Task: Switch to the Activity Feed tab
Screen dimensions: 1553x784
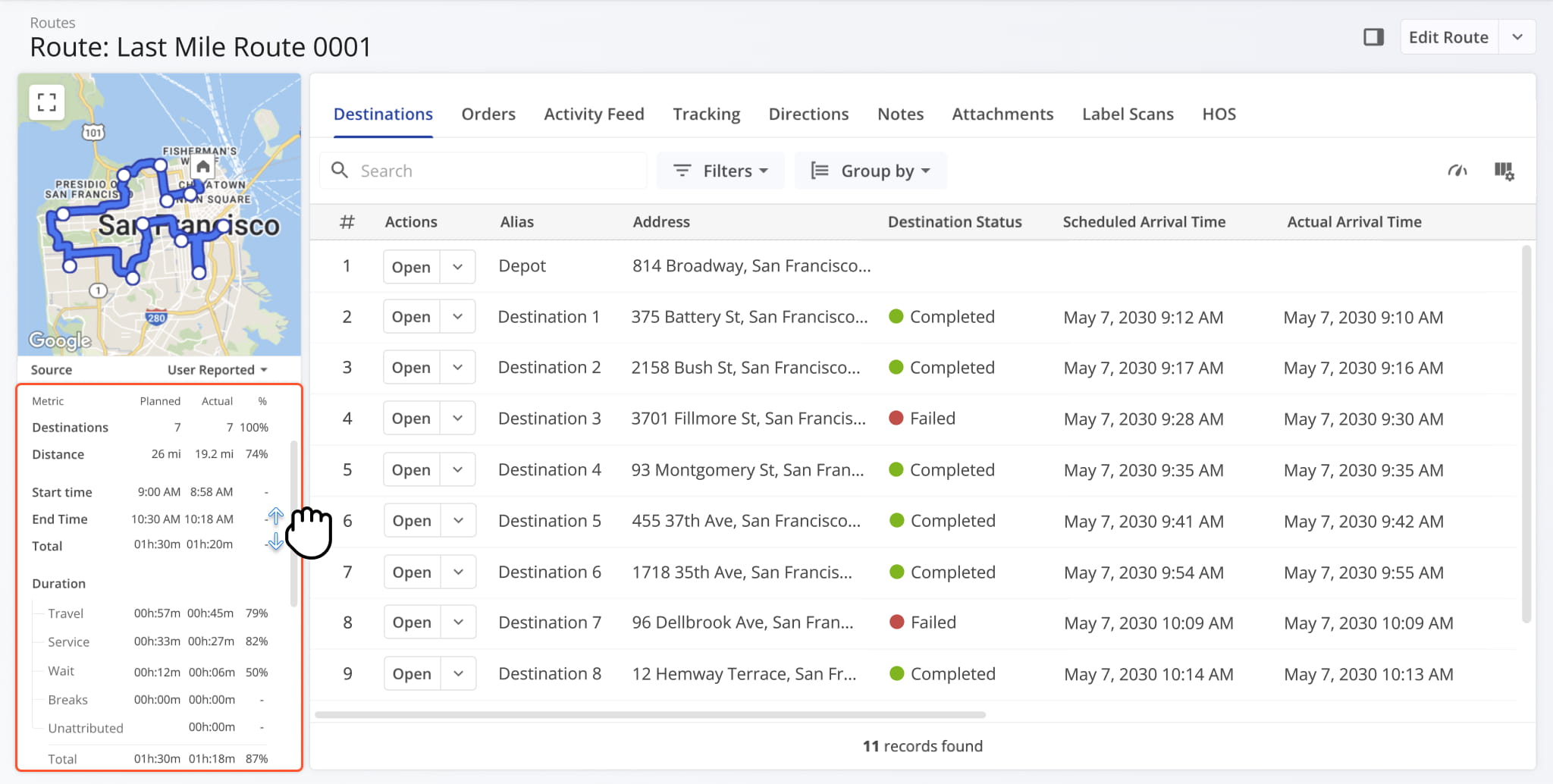Action: (x=594, y=114)
